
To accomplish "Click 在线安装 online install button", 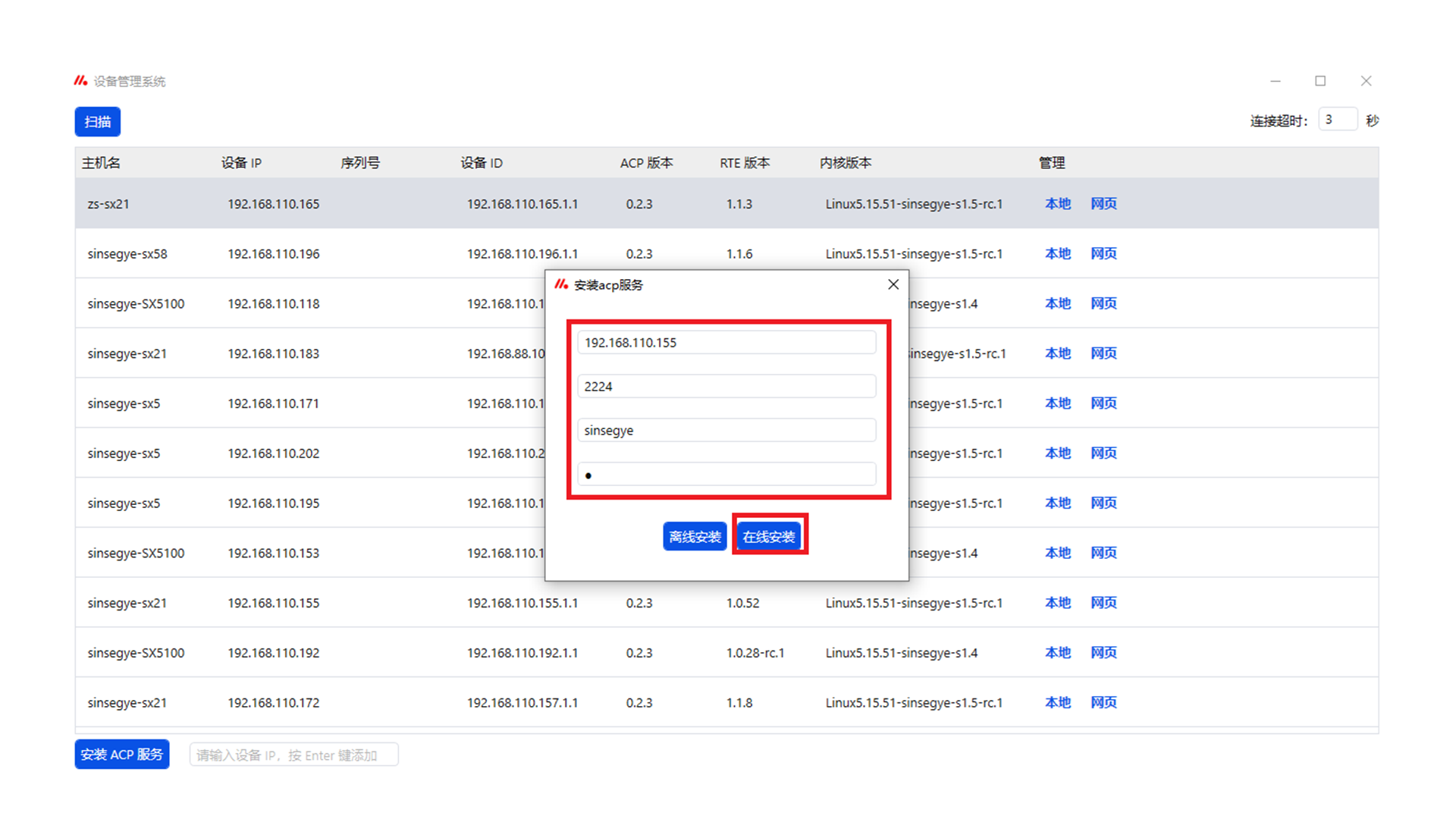I will coord(769,536).
